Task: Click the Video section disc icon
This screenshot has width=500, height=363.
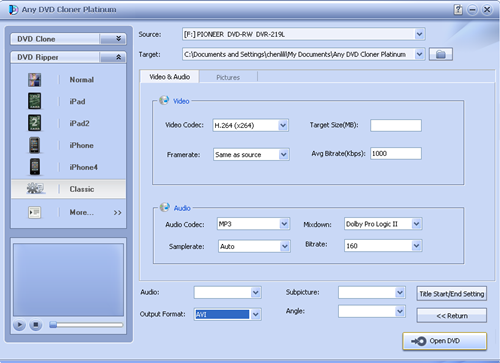Action: pos(164,100)
